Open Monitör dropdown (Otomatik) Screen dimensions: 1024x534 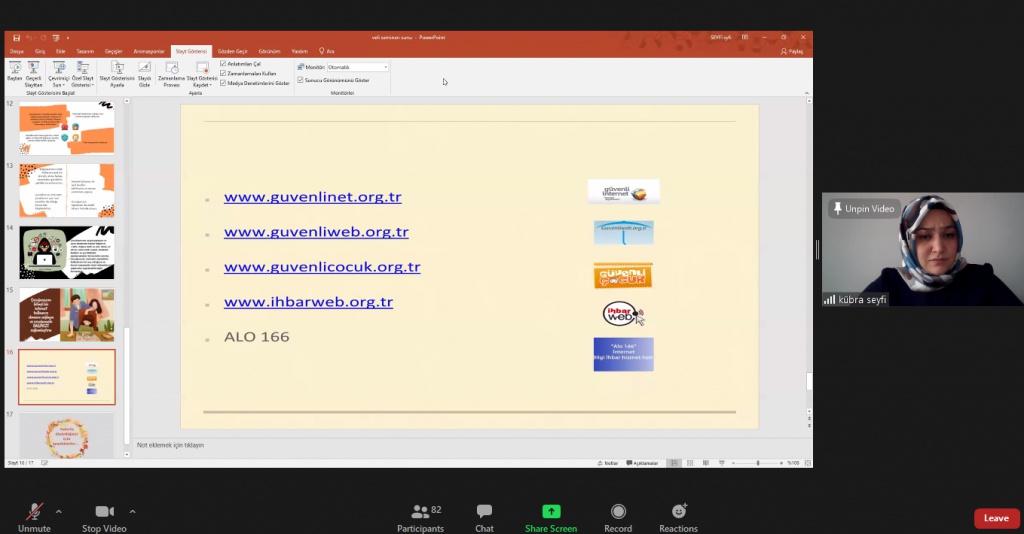tap(358, 67)
